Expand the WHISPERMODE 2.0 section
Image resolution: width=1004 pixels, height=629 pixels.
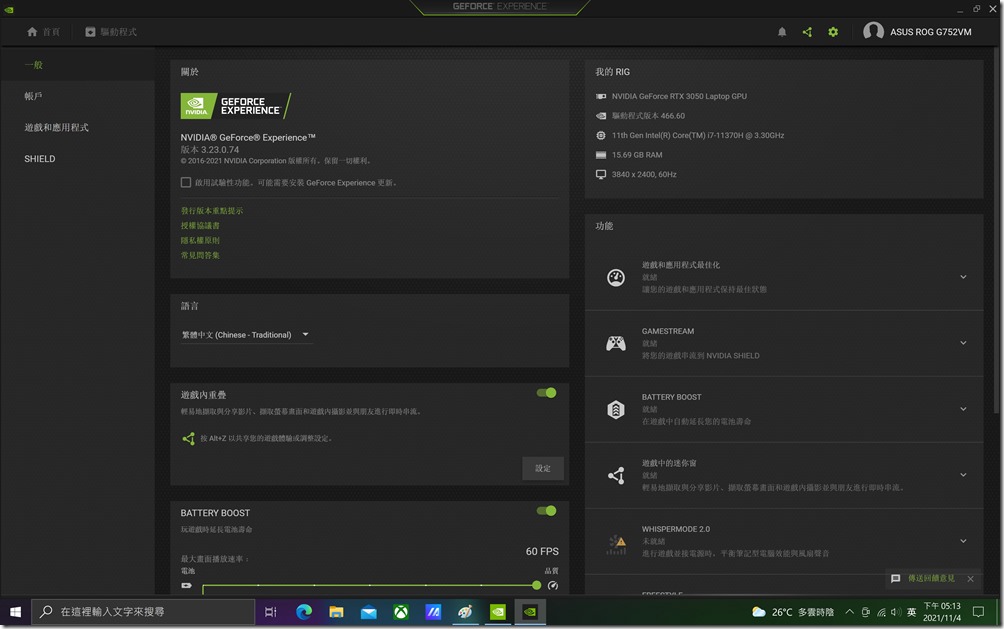tap(963, 541)
